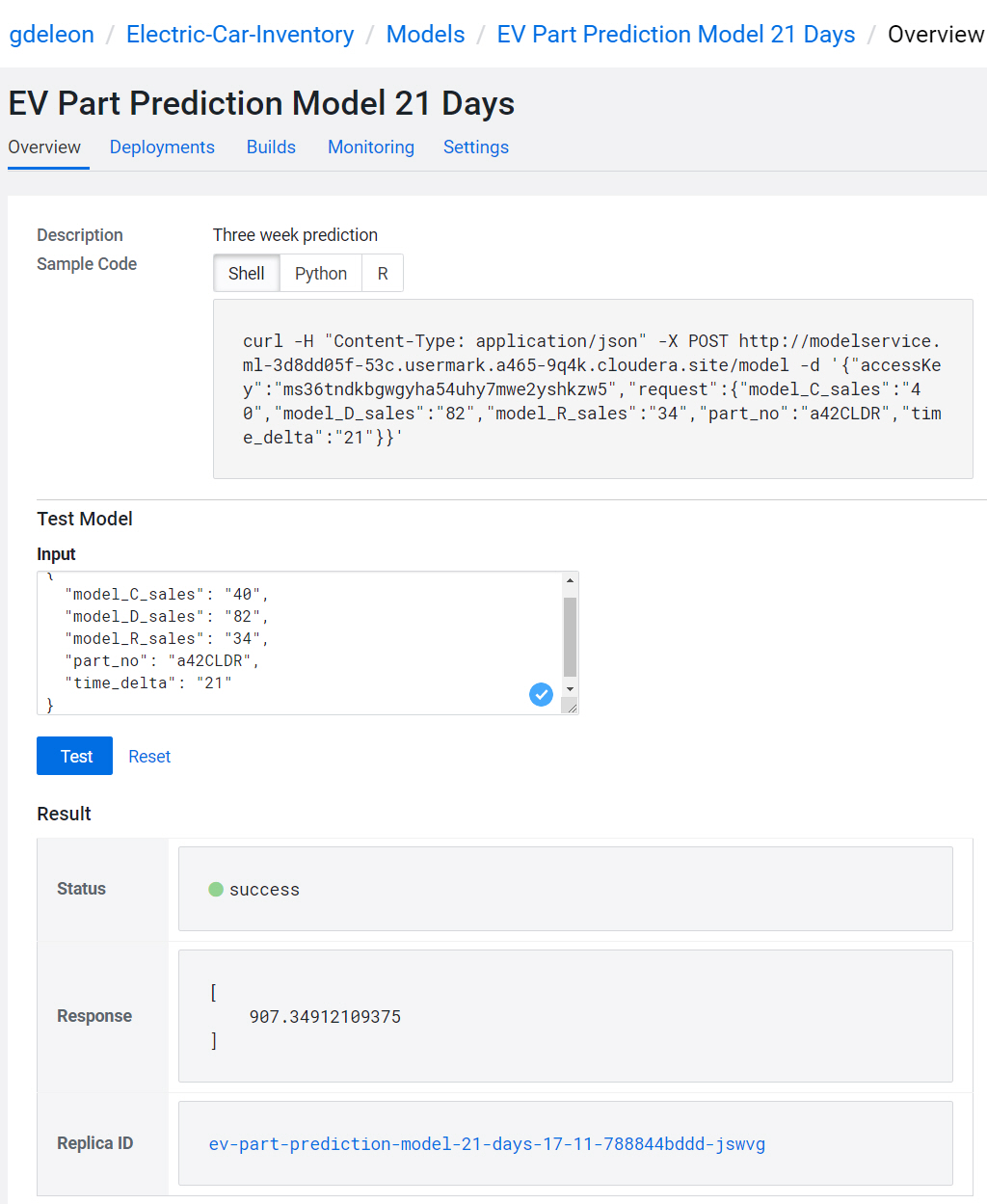Click the Test Model heading
Screen dimensions: 987x1204
coord(85,519)
